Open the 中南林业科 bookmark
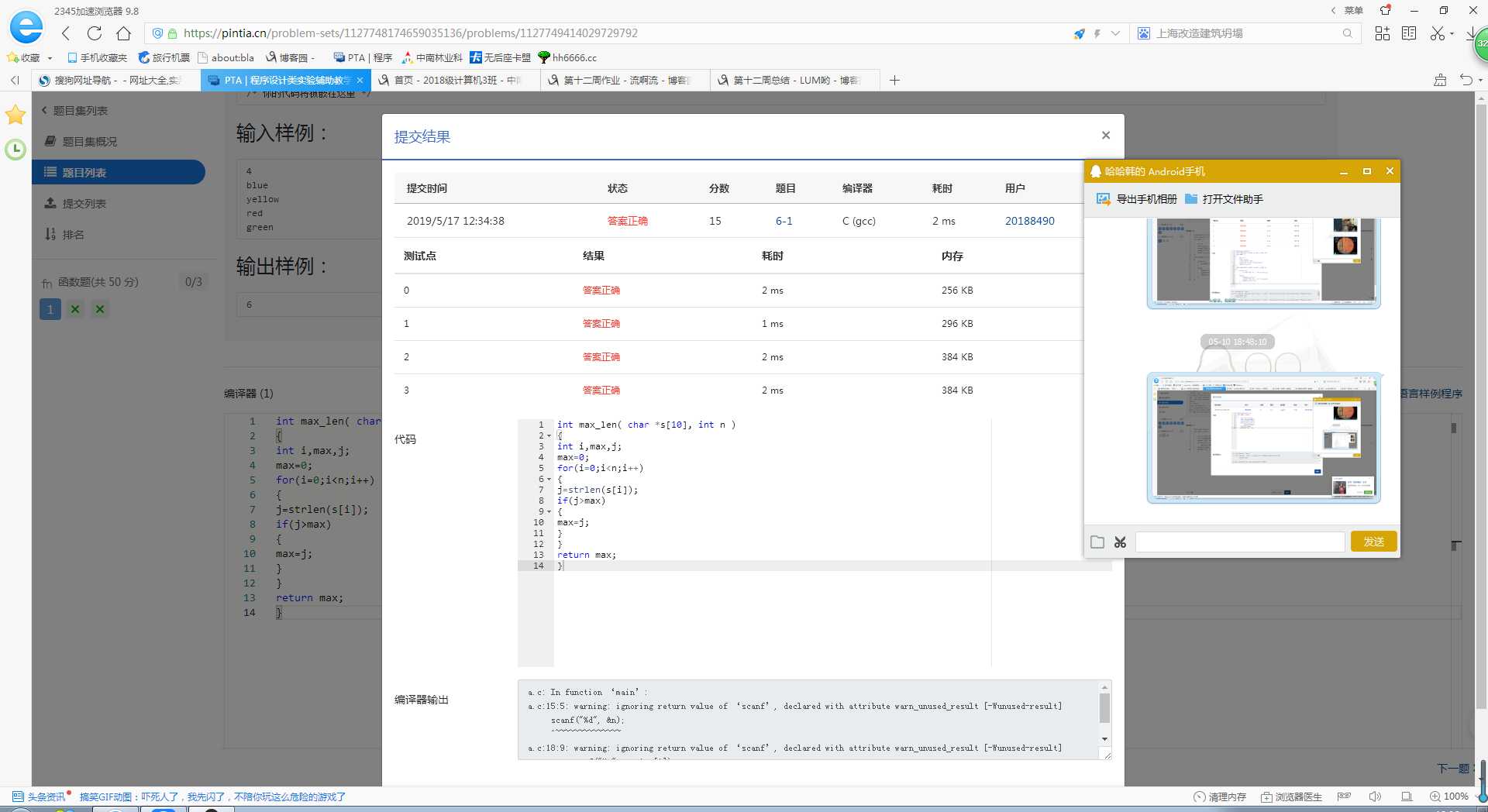1488x812 pixels. 432,58
